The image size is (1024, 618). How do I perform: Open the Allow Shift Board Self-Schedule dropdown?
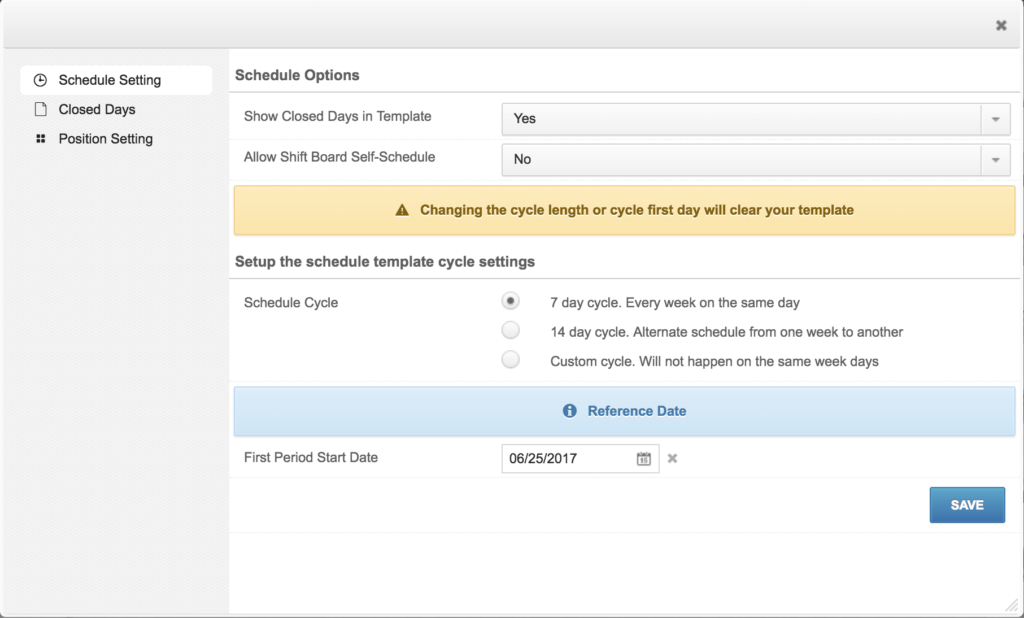pyautogui.click(x=756, y=159)
